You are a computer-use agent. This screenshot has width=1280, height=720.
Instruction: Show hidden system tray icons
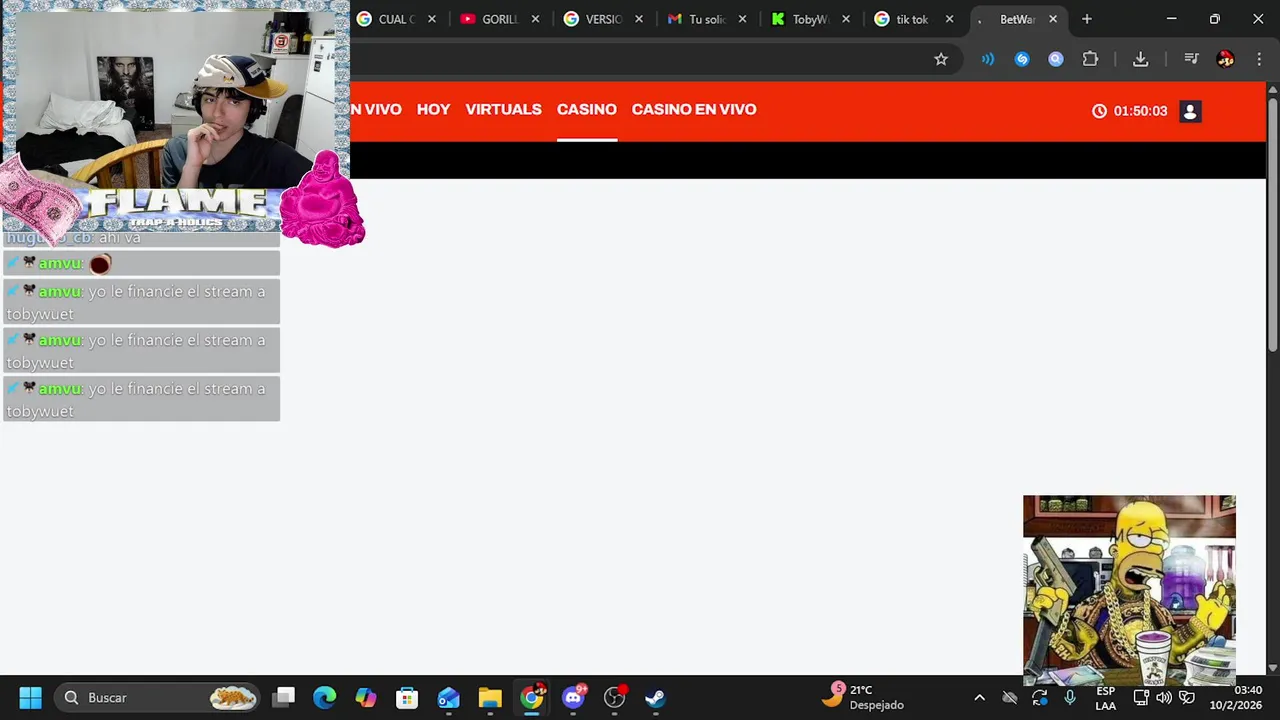(x=979, y=698)
